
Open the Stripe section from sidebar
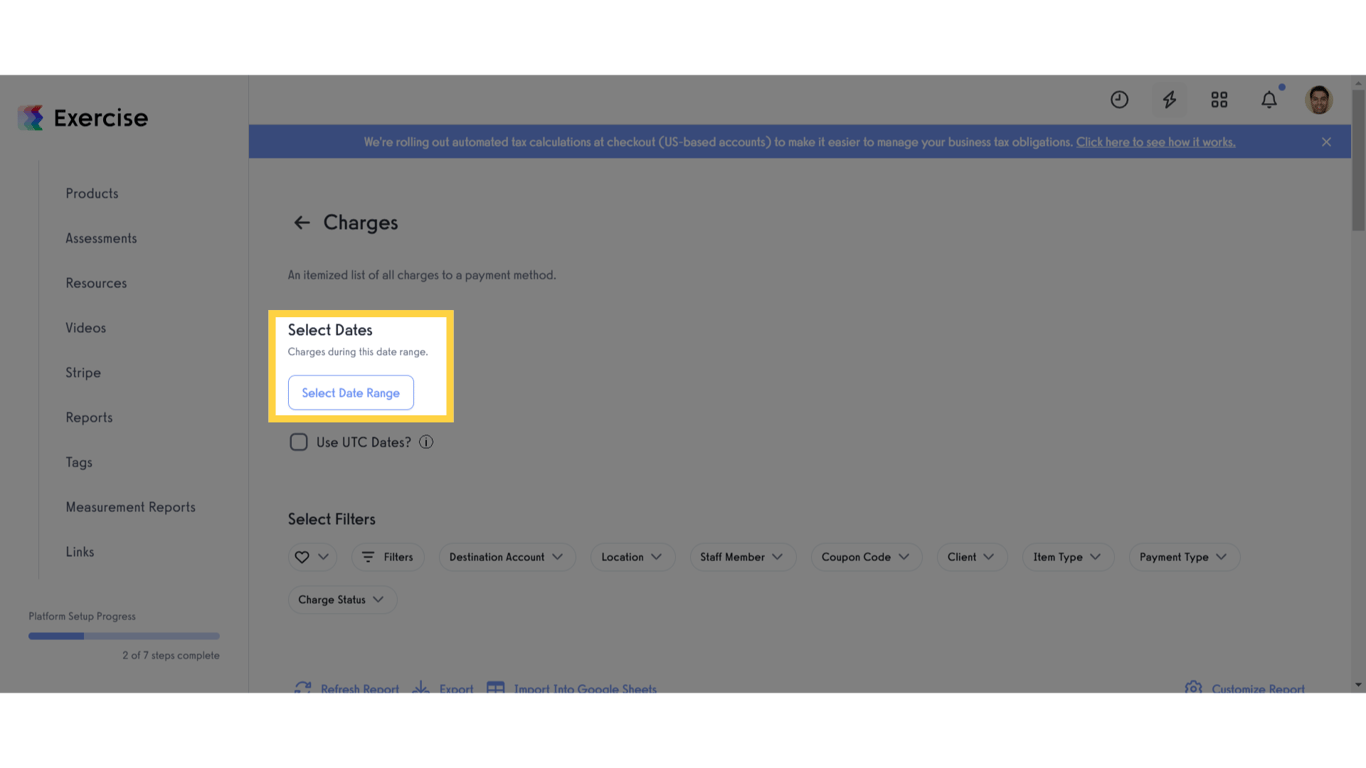tap(82, 372)
